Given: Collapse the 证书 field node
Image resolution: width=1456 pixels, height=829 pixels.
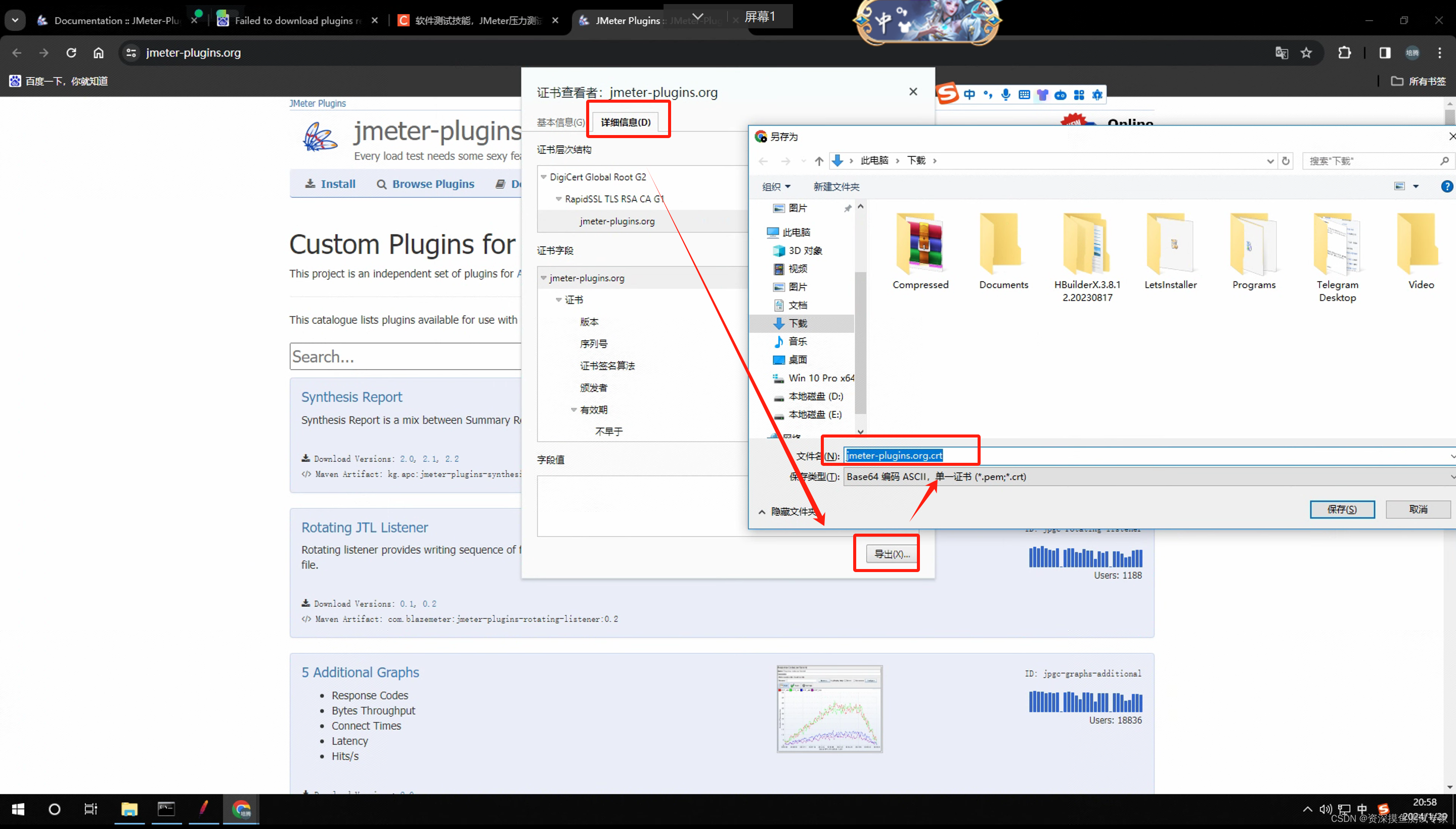Looking at the screenshot, I should point(558,299).
